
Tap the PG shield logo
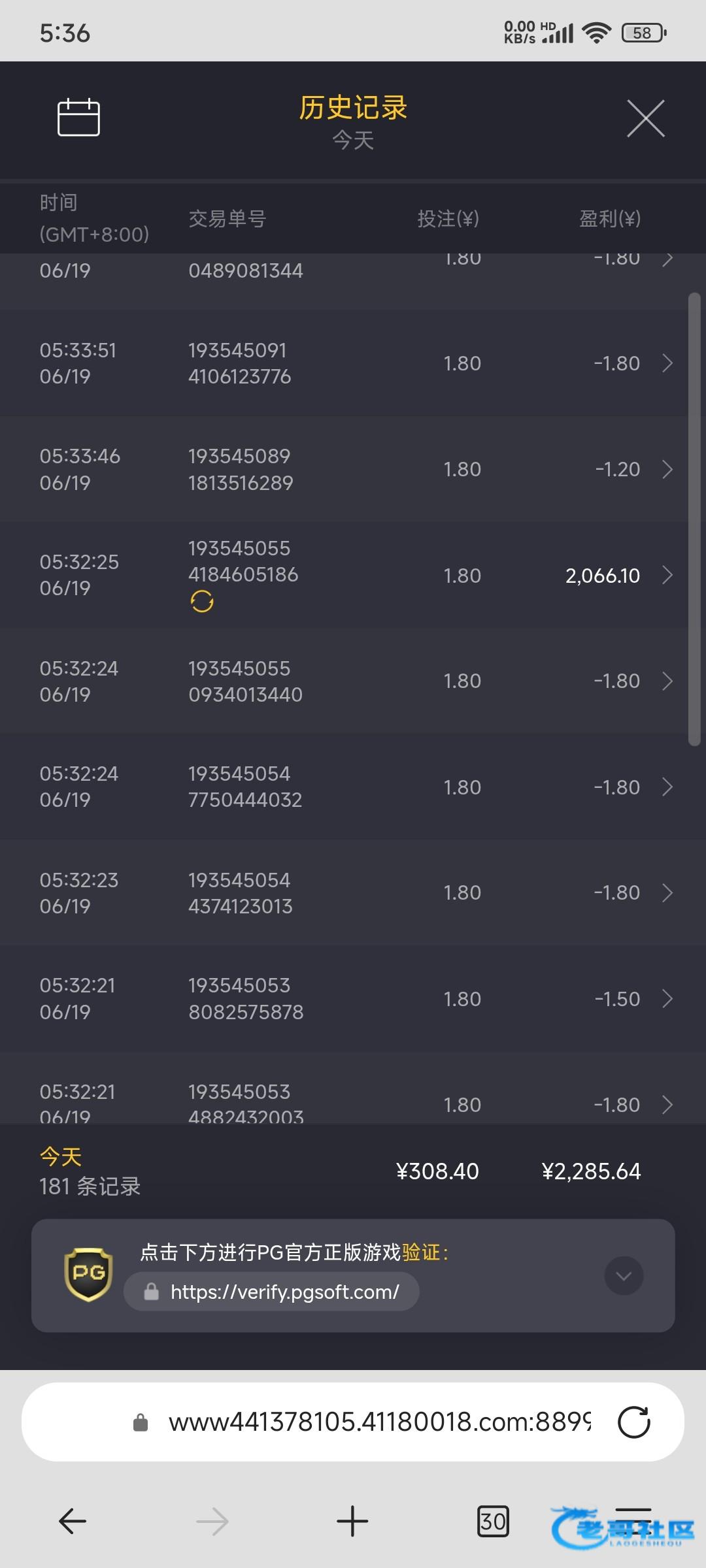[x=88, y=1275]
